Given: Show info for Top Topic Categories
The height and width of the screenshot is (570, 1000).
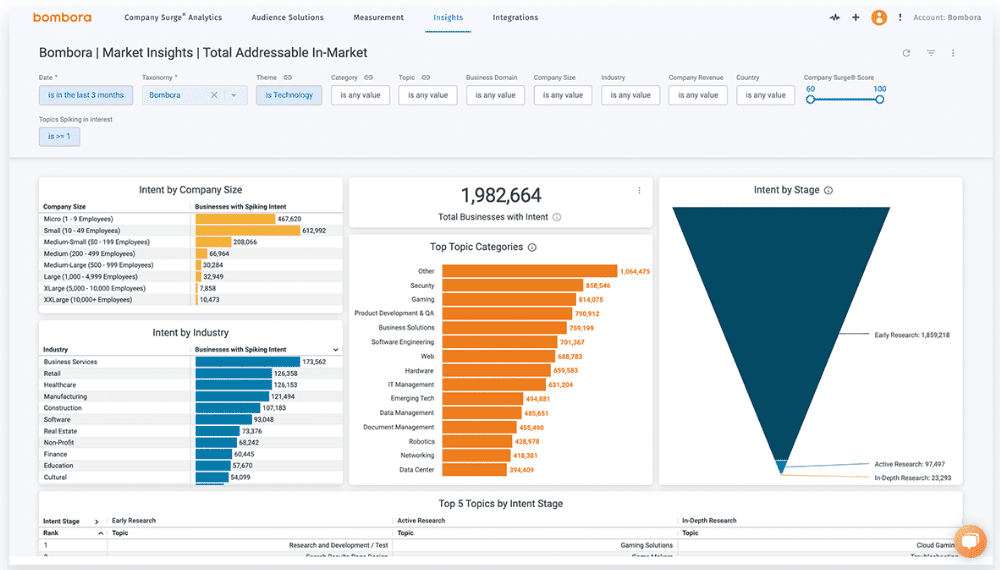Looking at the screenshot, I should point(532,247).
